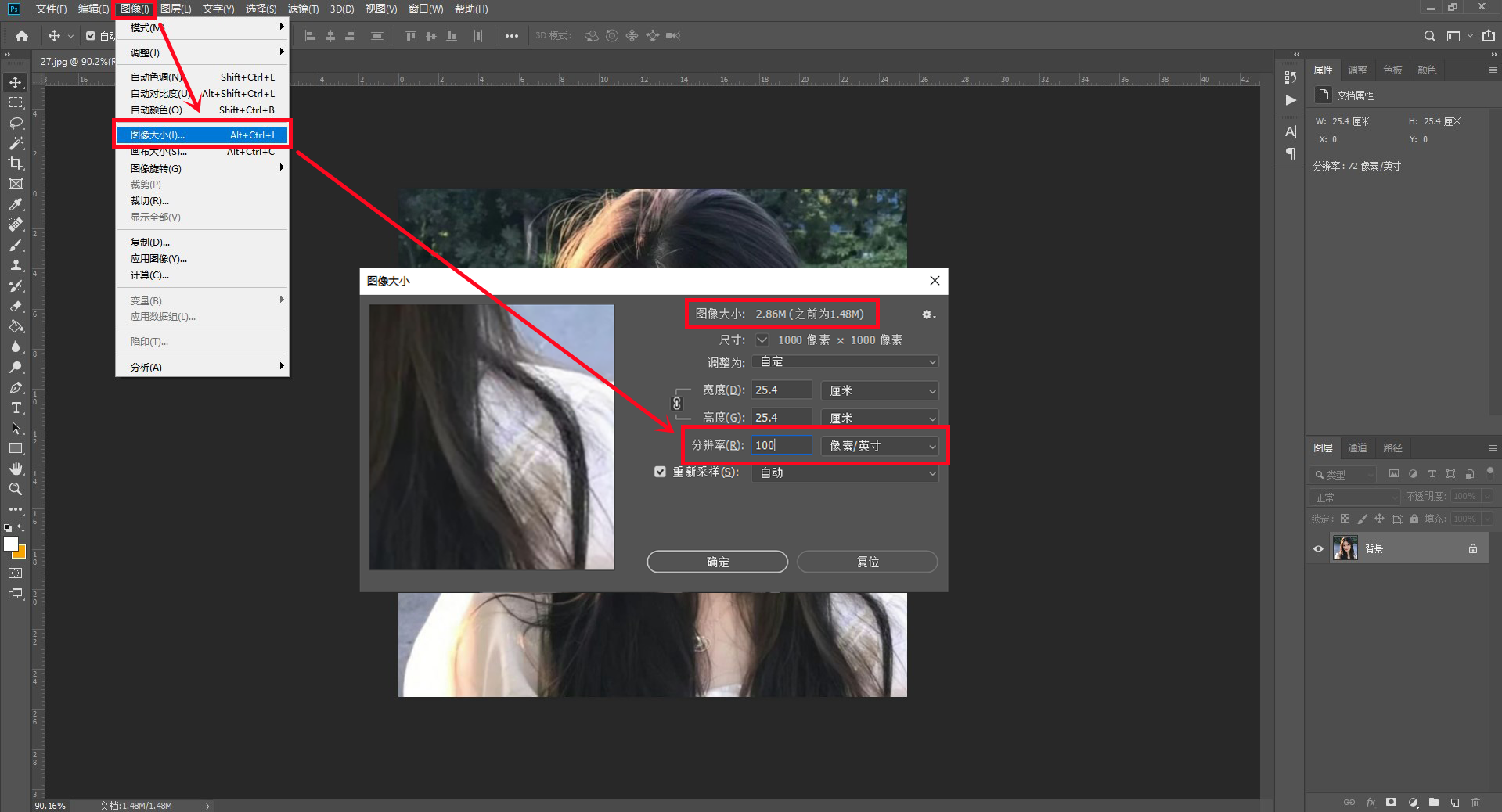Select the Rectangular Marquee tool
The image size is (1502, 812).
(16, 102)
